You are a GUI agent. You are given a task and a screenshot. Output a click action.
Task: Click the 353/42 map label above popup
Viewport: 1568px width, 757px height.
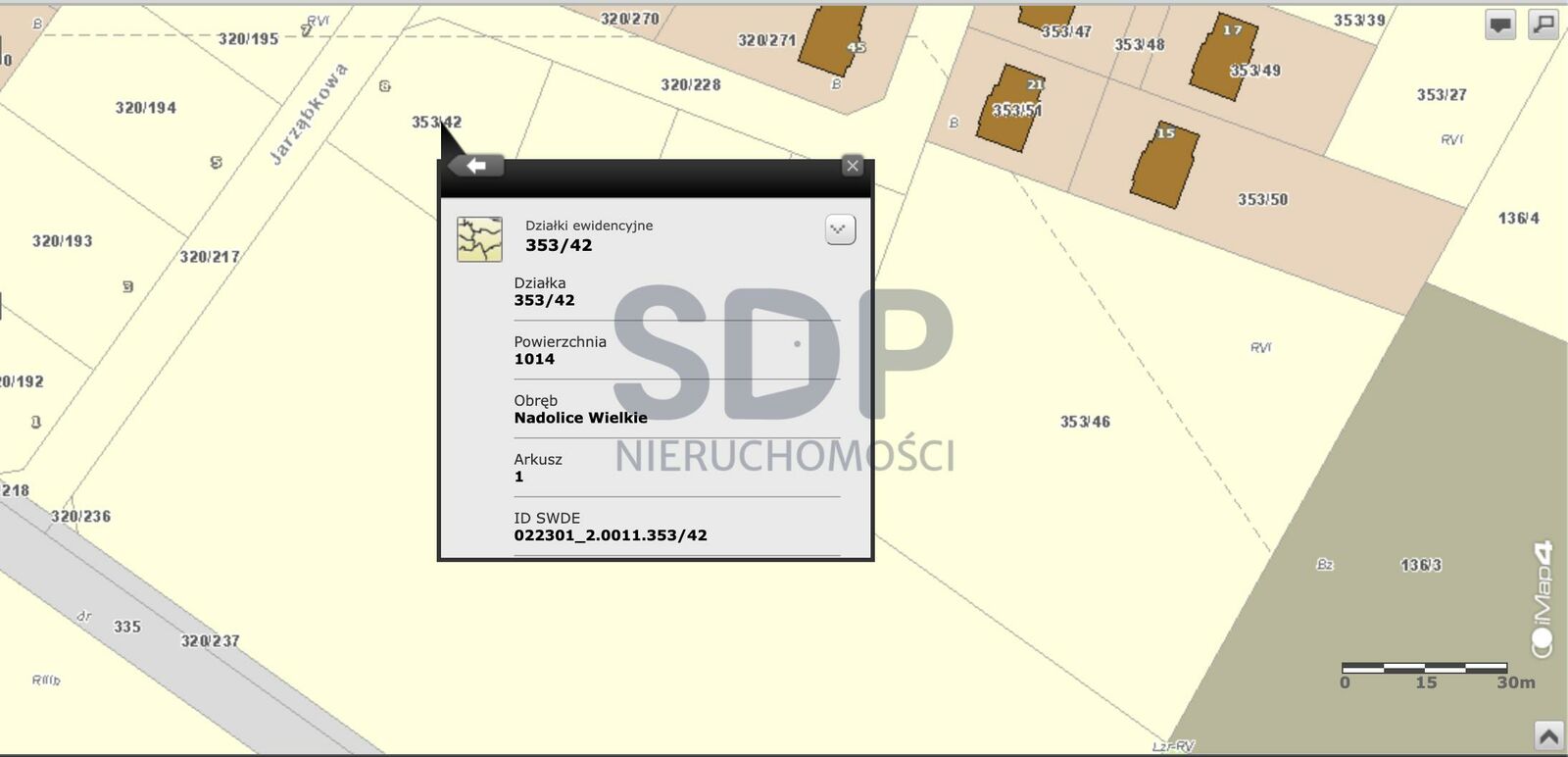coord(436,123)
